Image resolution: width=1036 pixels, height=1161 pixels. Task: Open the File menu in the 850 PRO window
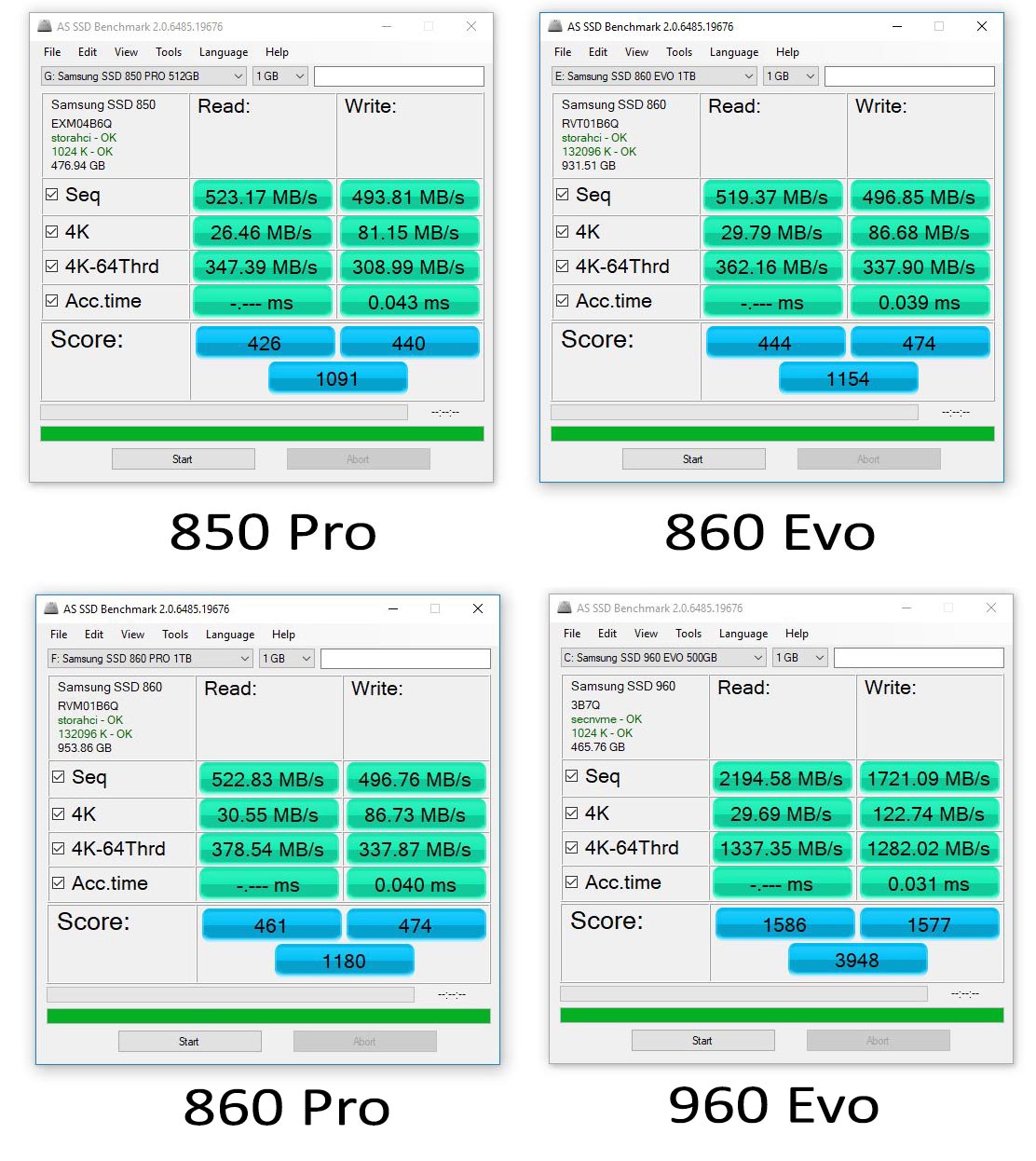pos(52,52)
